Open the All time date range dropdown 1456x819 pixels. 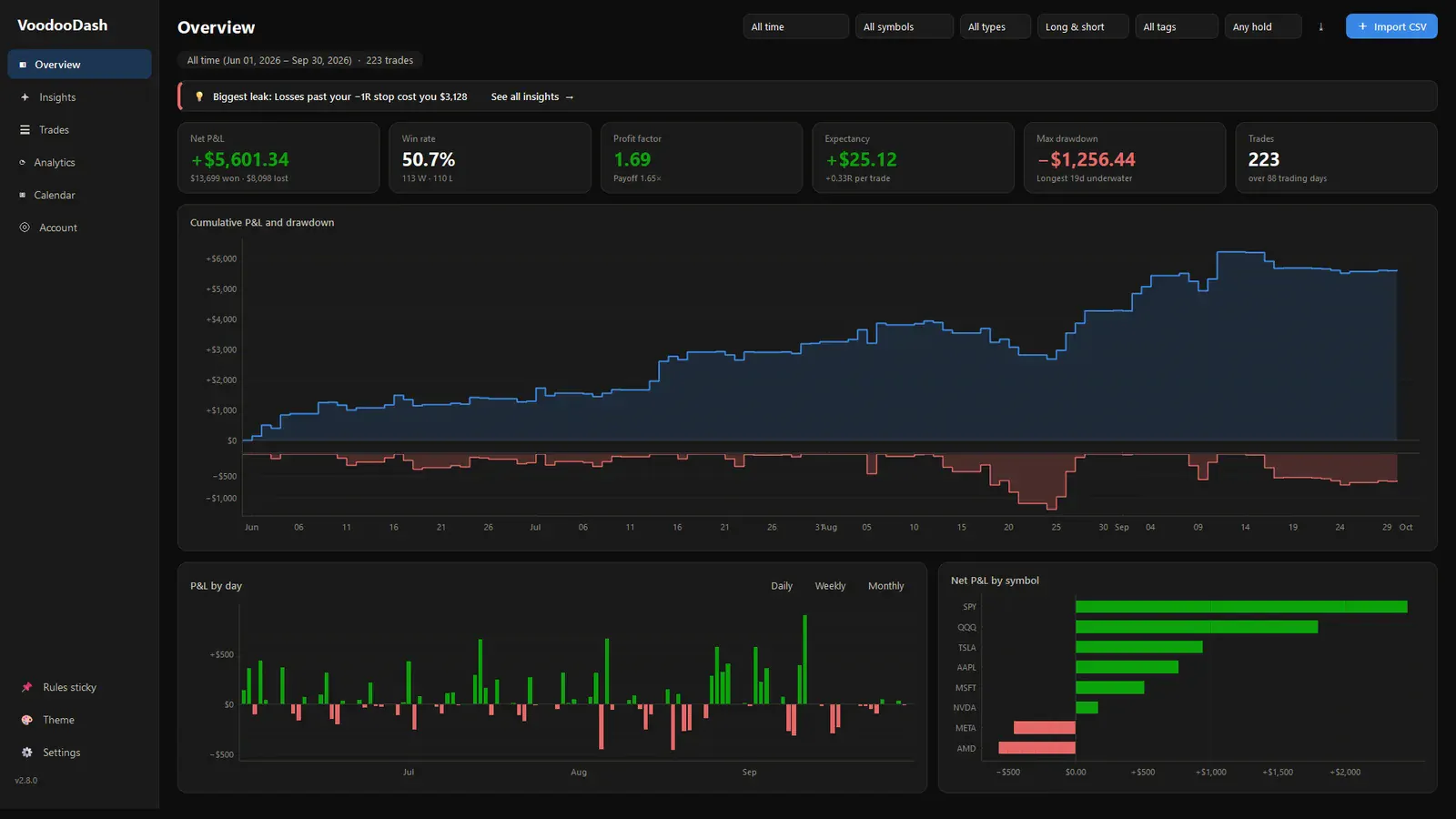coord(796,26)
